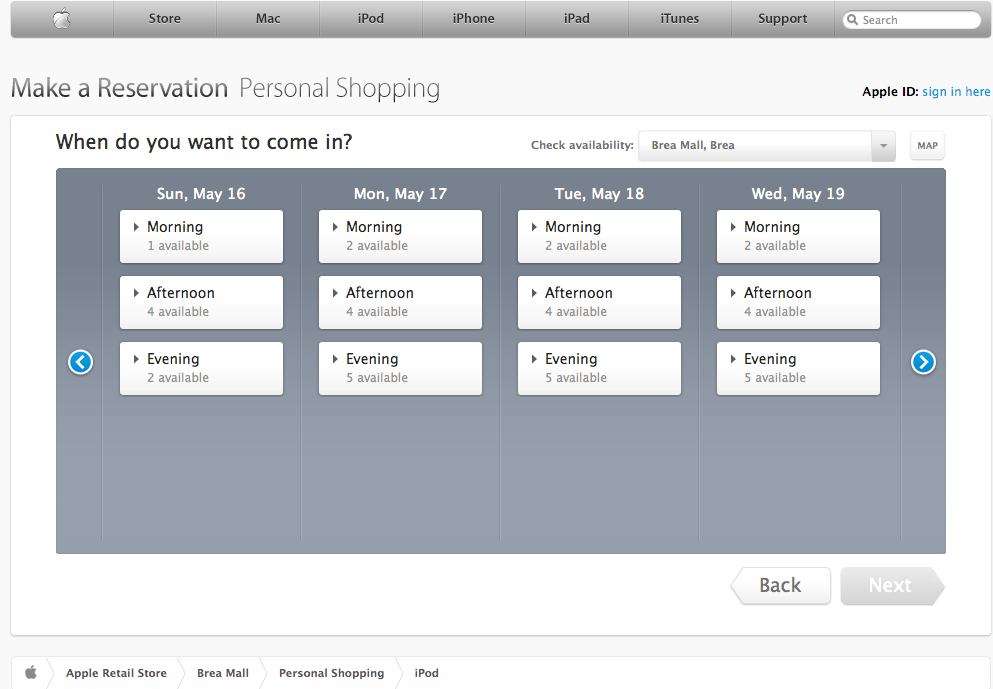This screenshot has width=993, height=689.
Task: Expand Afternoon slots for Wed, May 19
Action: [798, 302]
